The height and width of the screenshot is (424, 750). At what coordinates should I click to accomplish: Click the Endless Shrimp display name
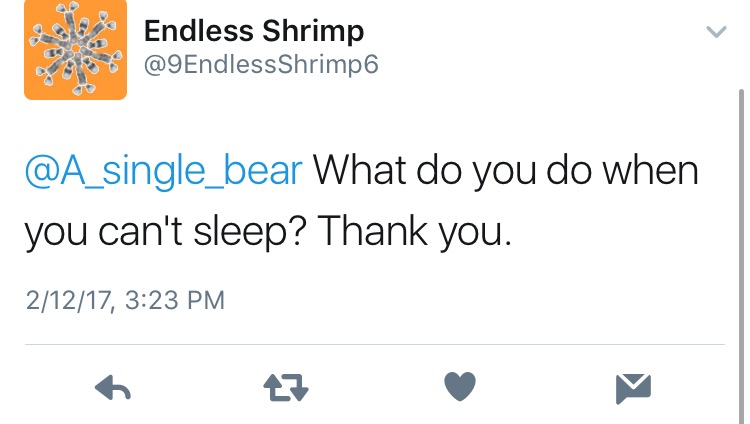254,31
